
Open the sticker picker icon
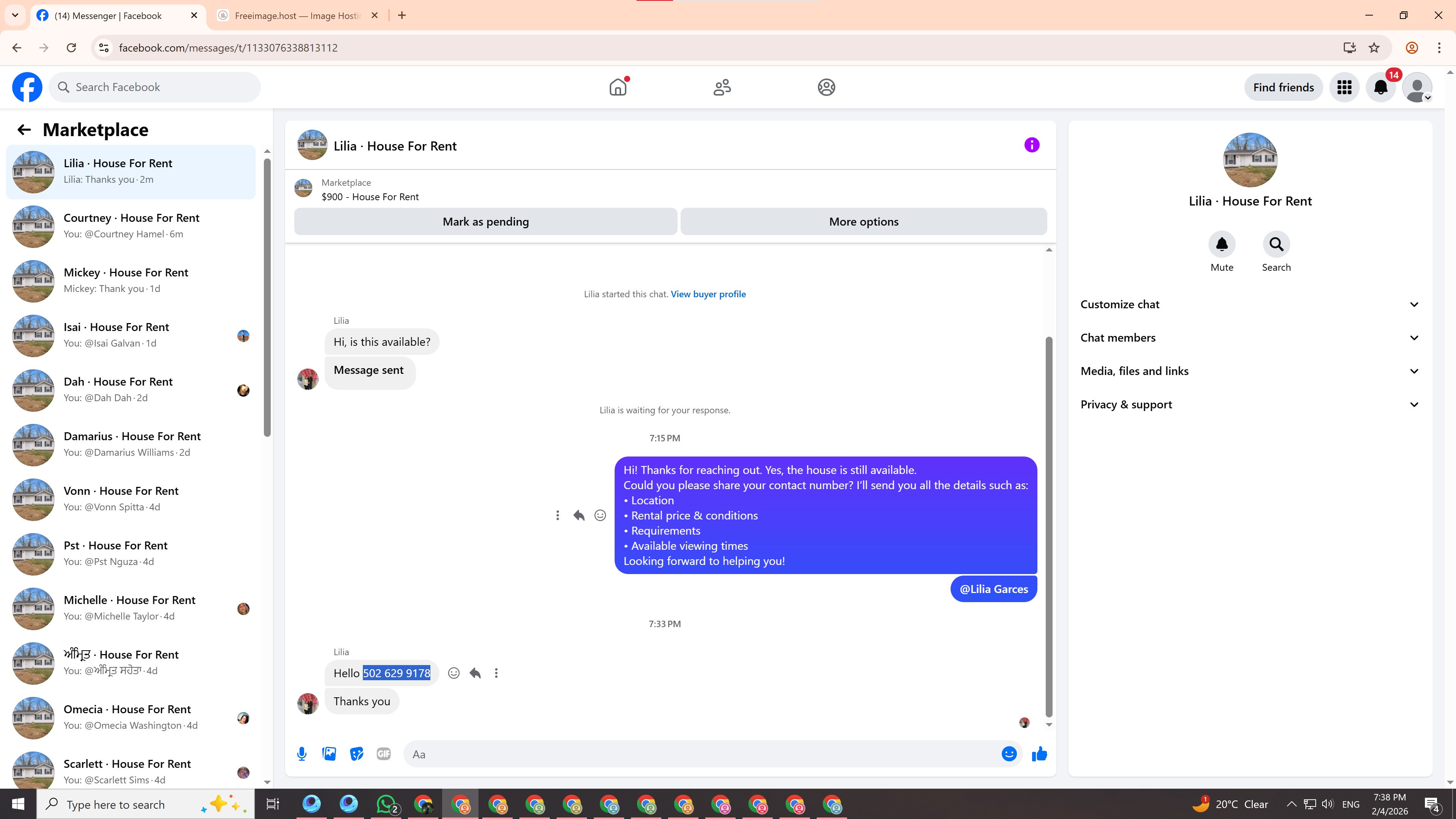tap(356, 754)
